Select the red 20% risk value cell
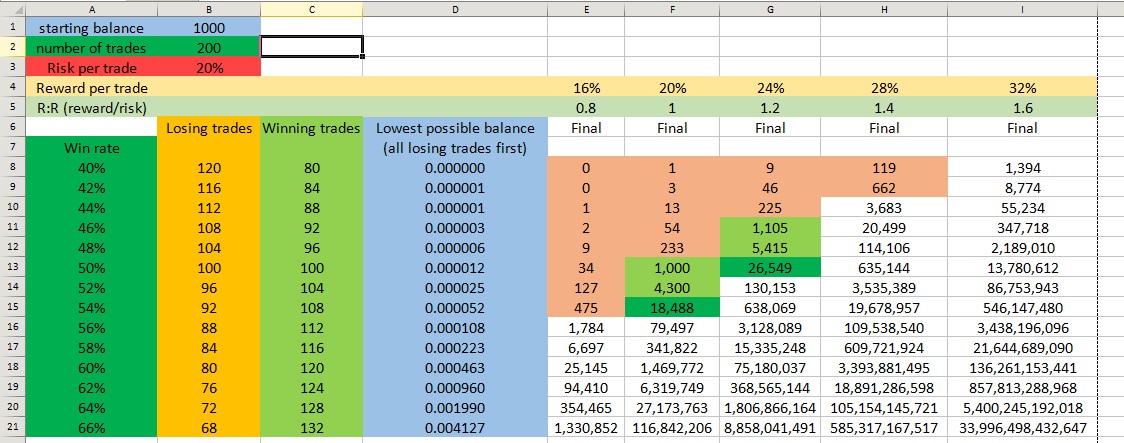Screen dimensions: 1124x443 click(x=209, y=68)
